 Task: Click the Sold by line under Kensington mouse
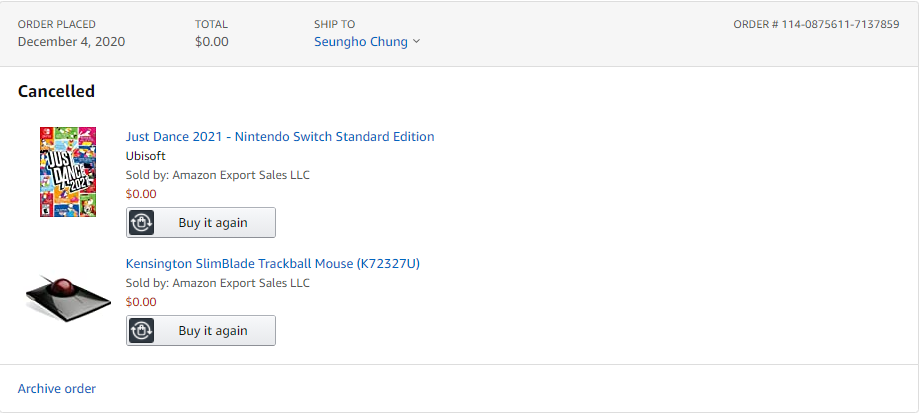pos(218,283)
